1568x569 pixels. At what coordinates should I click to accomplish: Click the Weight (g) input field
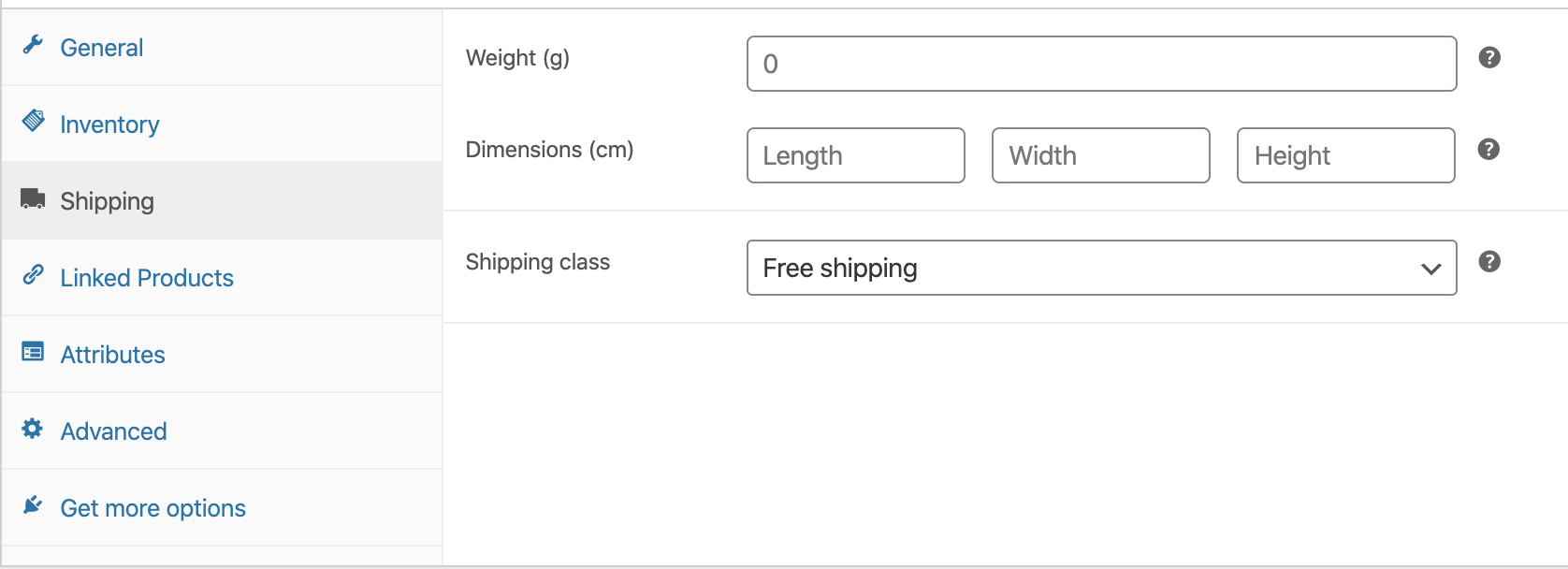point(1101,64)
